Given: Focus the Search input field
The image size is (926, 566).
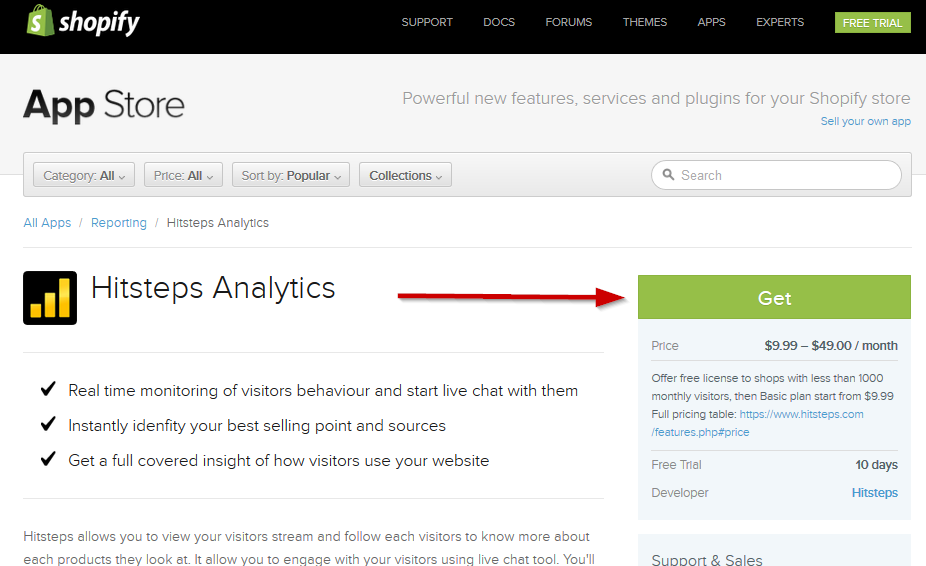Looking at the screenshot, I should [x=776, y=175].
